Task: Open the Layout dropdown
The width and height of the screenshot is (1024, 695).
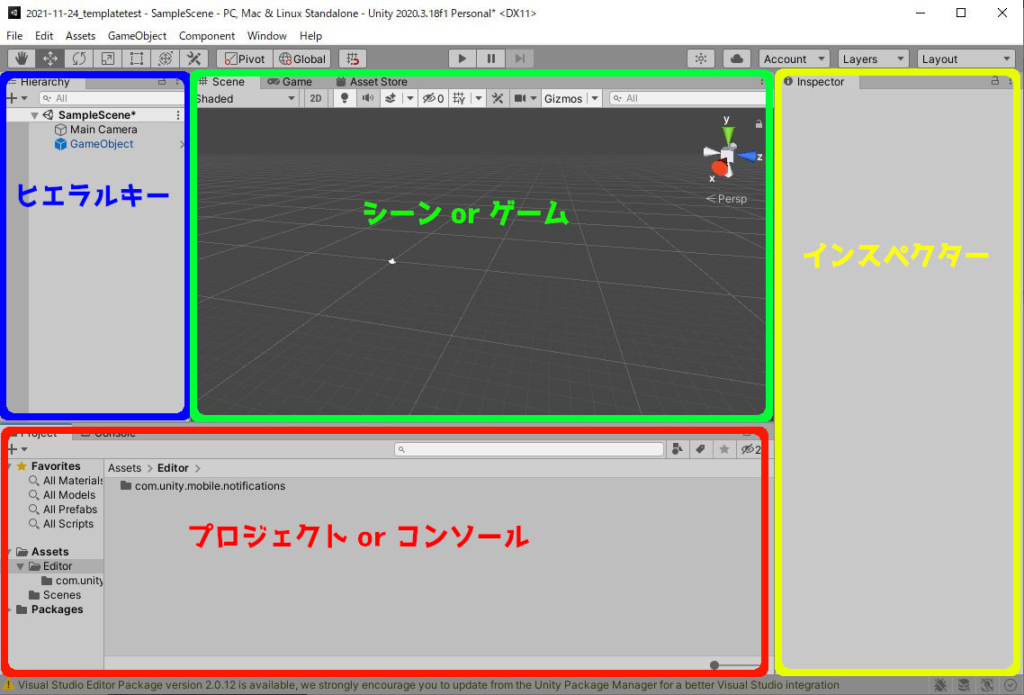Action: click(966, 59)
